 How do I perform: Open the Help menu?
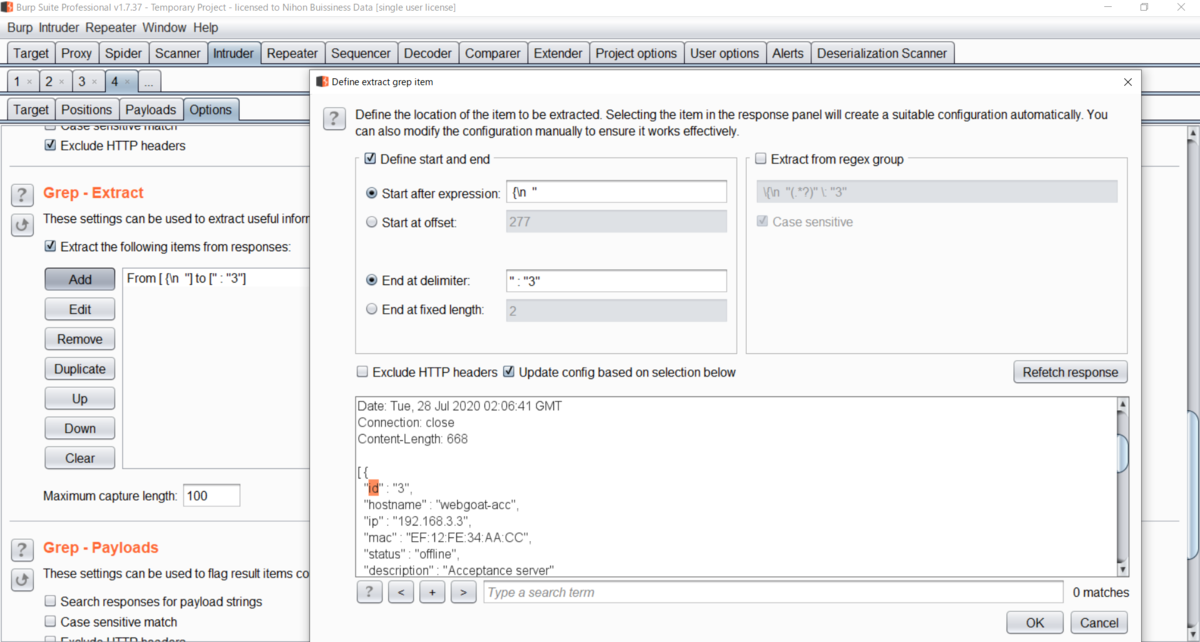coord(206,28)
